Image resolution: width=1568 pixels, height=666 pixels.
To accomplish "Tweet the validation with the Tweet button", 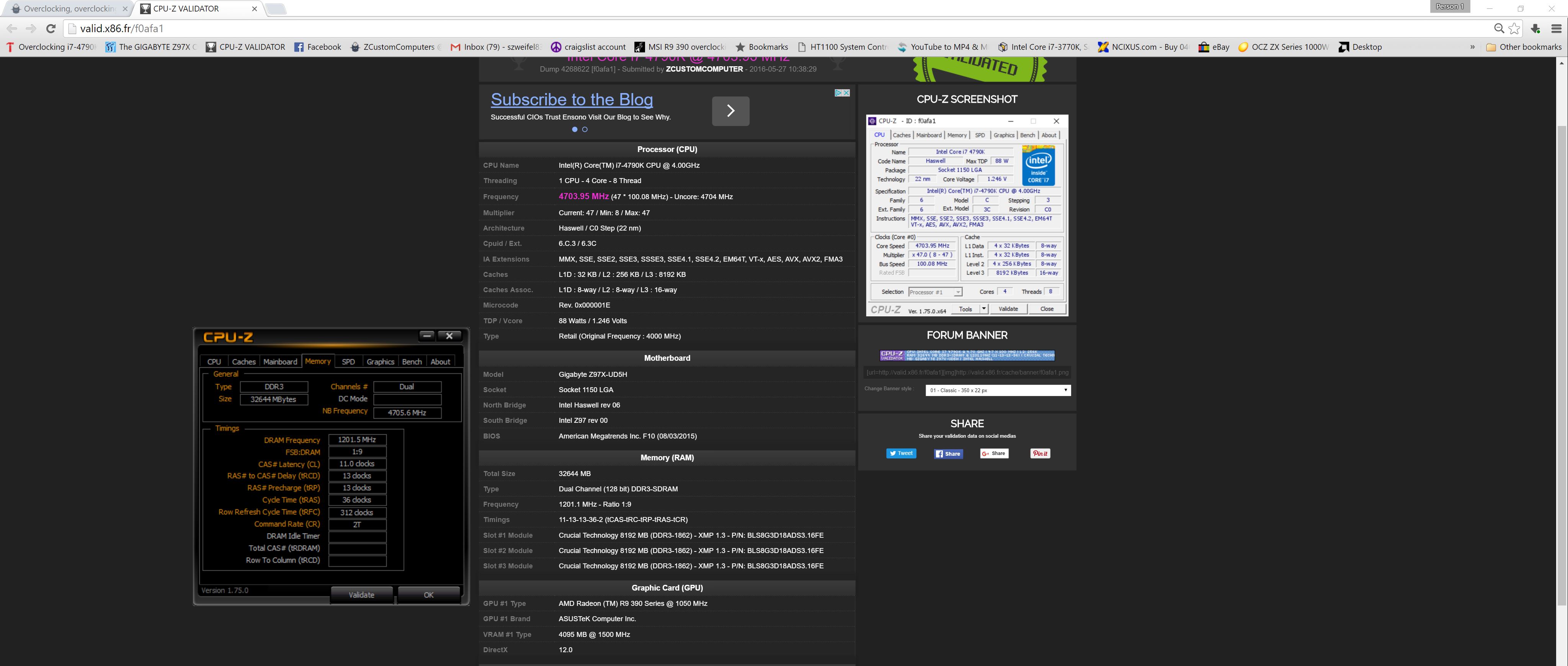I will (x=901, y=453).
